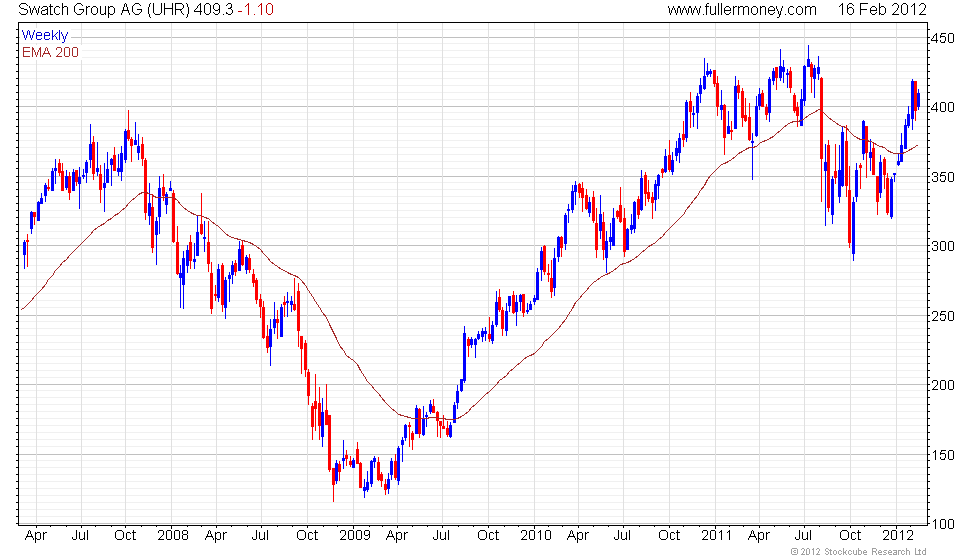Click the 200 price axis label
Screen dimensions: 980x560
tap(942, 385)
